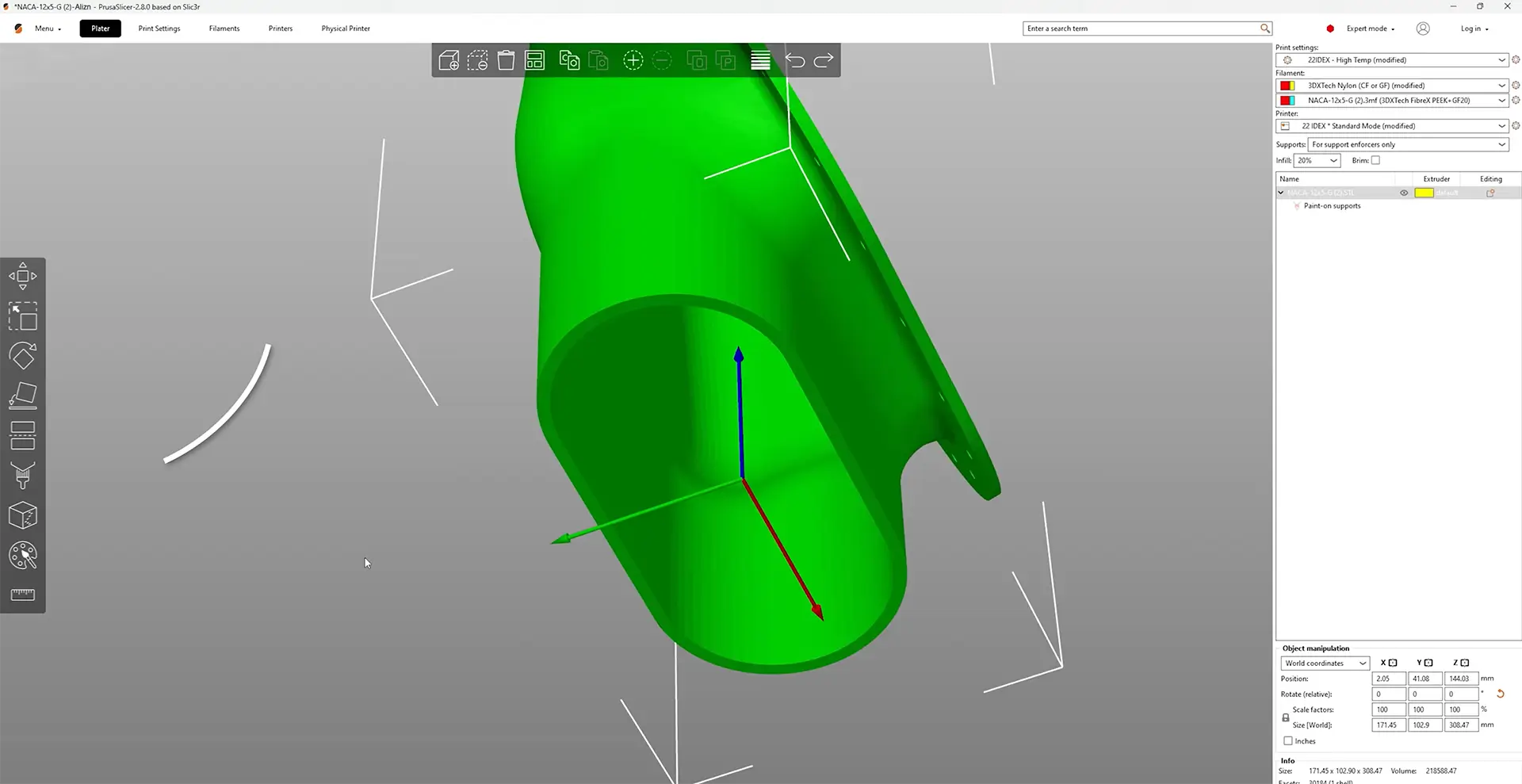Screen dimensions: 1522x784
Task: Click the search magnifier icon
Action: click(1265, 29)
